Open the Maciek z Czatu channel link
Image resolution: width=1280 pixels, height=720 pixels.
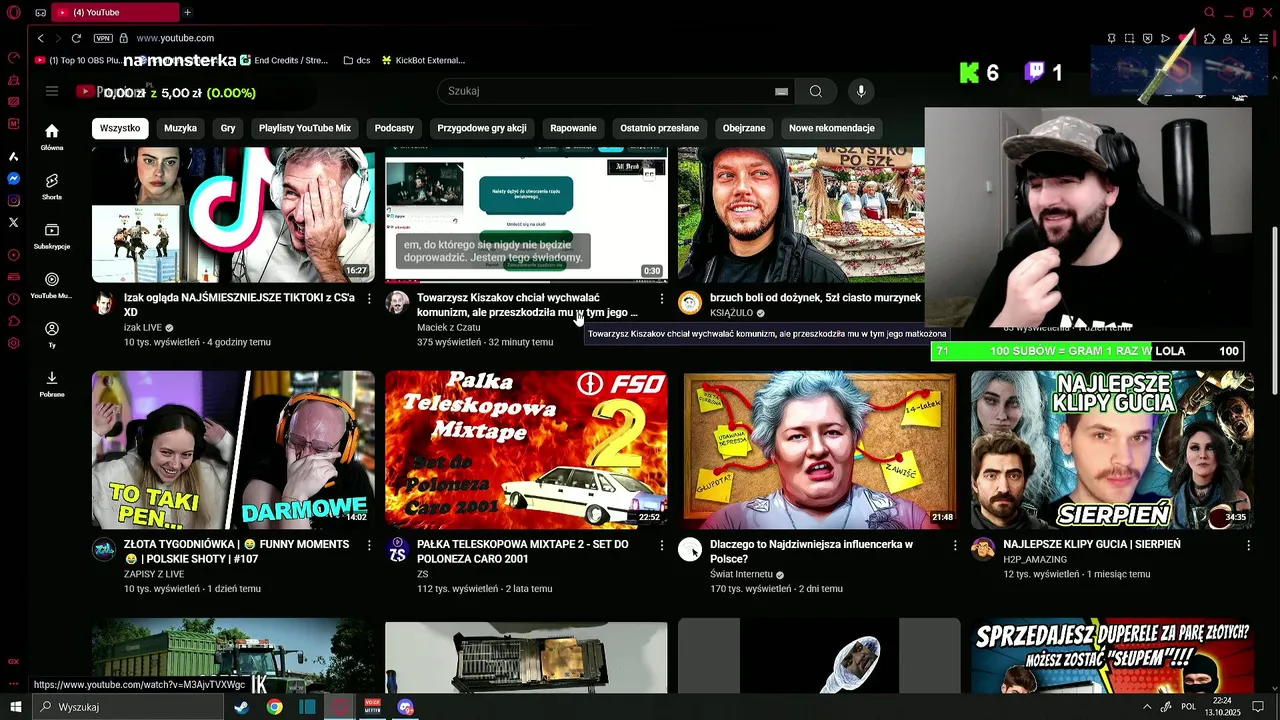coord(449,327)
